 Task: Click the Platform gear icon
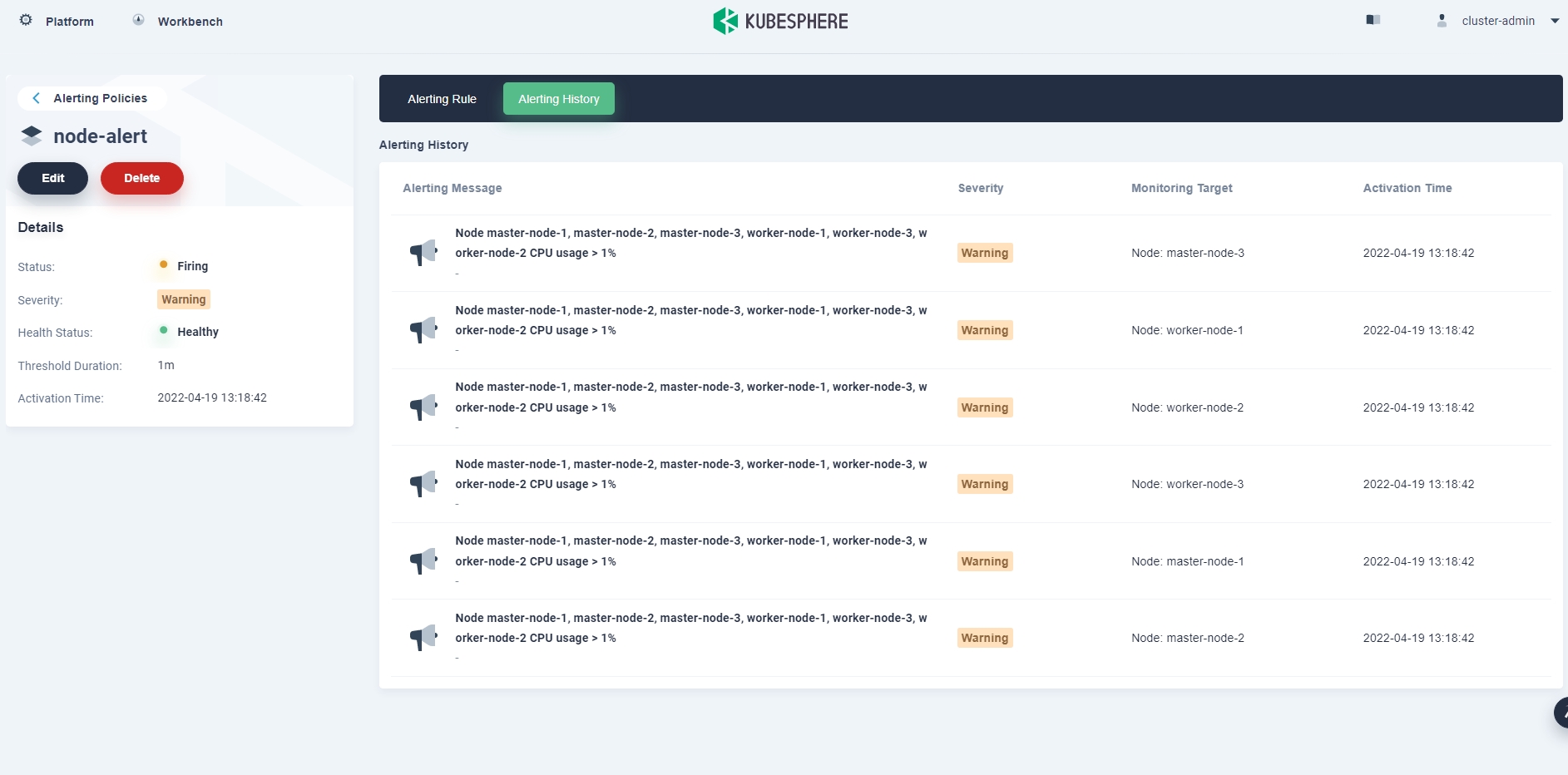click(26, 20)
